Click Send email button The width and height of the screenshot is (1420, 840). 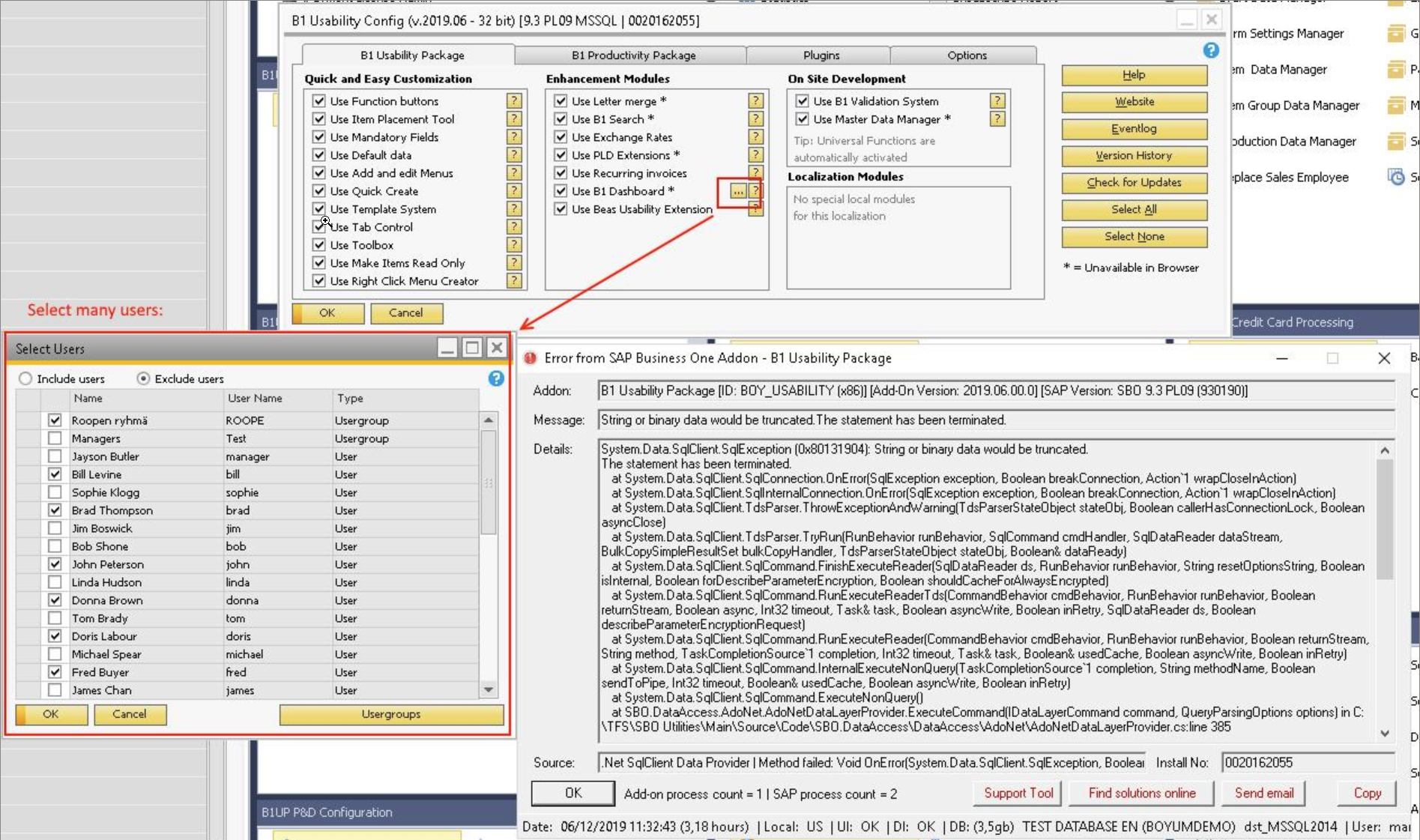tap(1263, 793)
